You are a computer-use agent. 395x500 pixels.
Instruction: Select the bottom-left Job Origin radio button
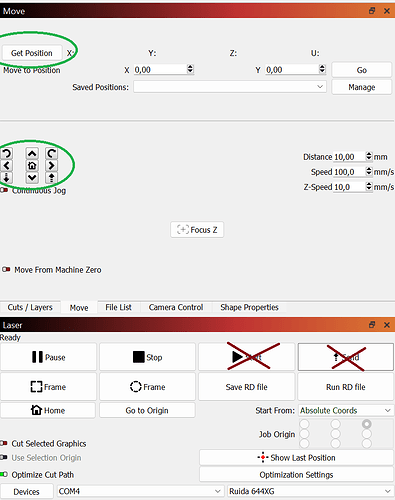click(304, 443)
